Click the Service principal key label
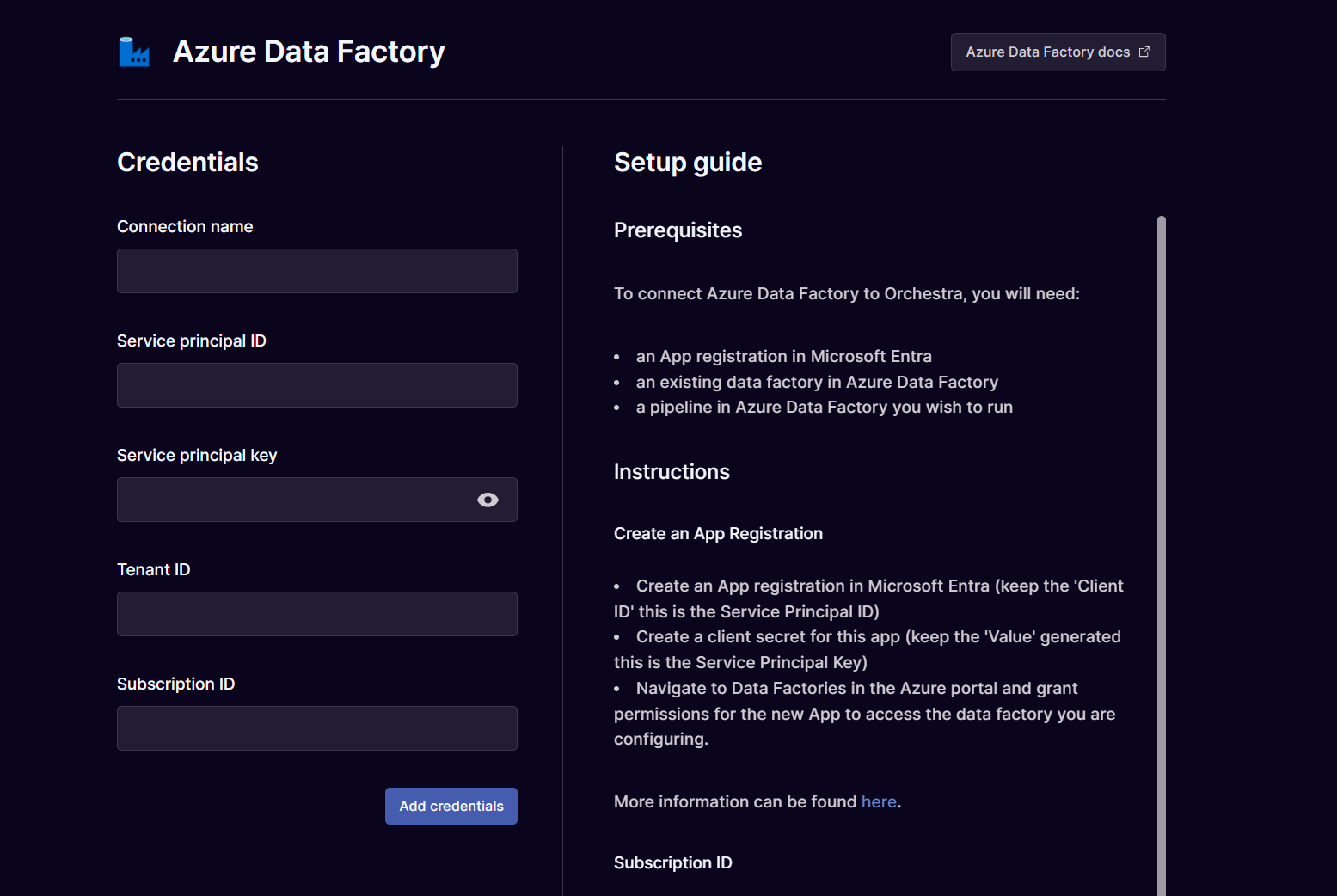The width and height of the screenshot is (1337, 896). (197, 456)
